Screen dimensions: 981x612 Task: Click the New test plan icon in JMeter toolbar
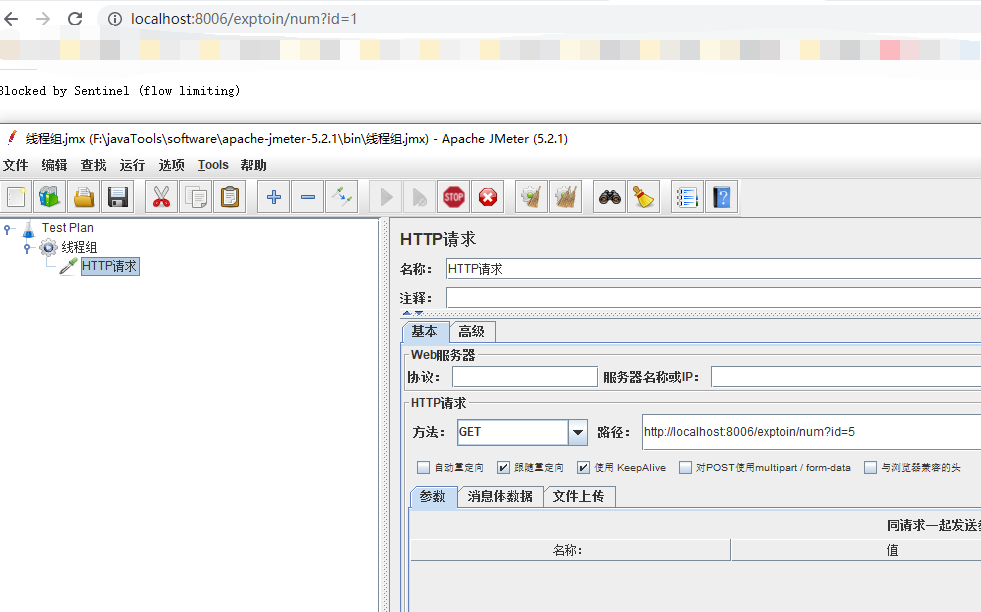(16, 197)
